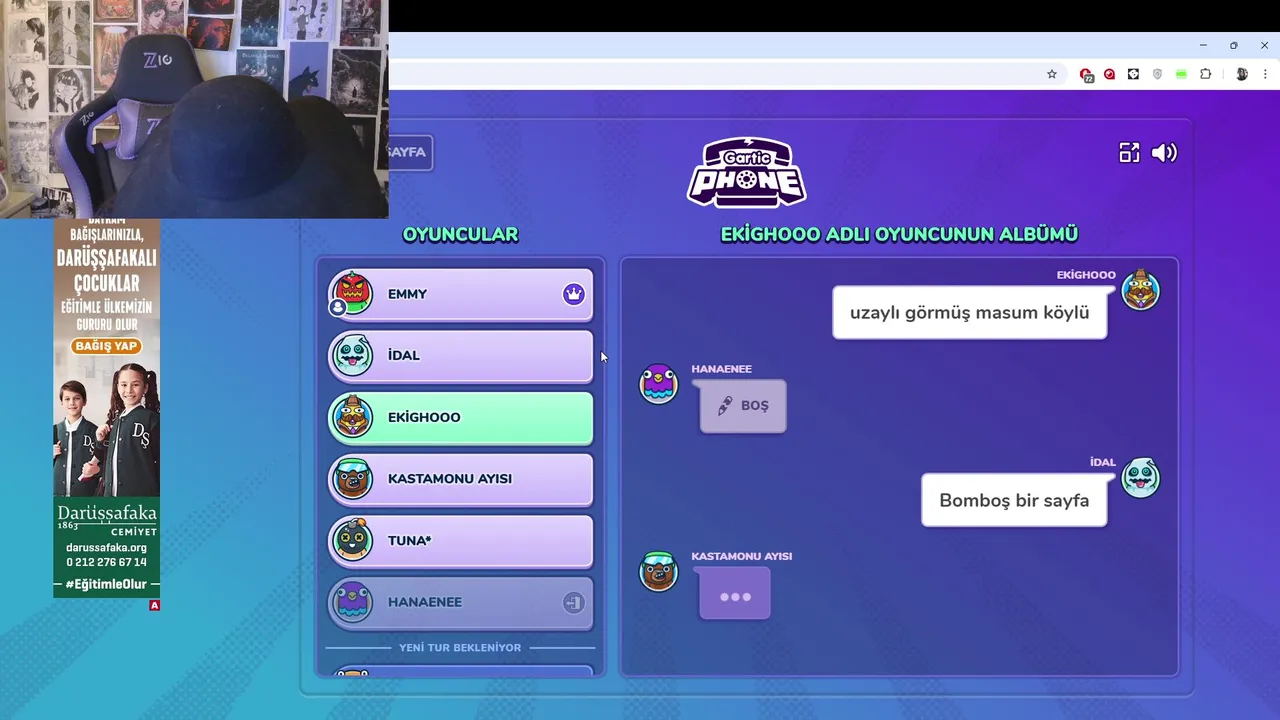Click EKİGHOOO's avatar in the album chat
This screenshot has height=720, width=1280.
coord(1140,290)
